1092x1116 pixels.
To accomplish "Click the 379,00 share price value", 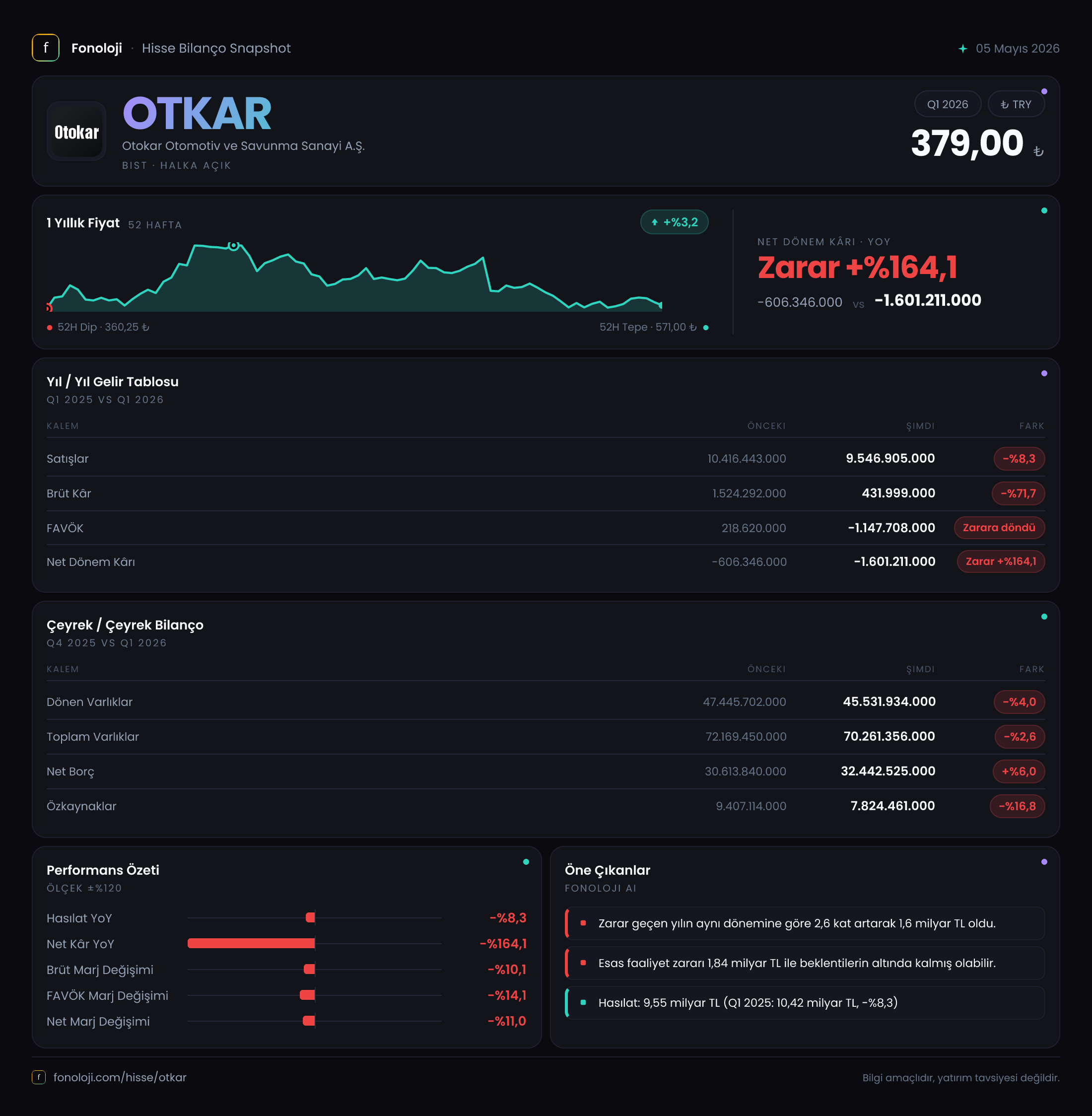I will [967, 143].
